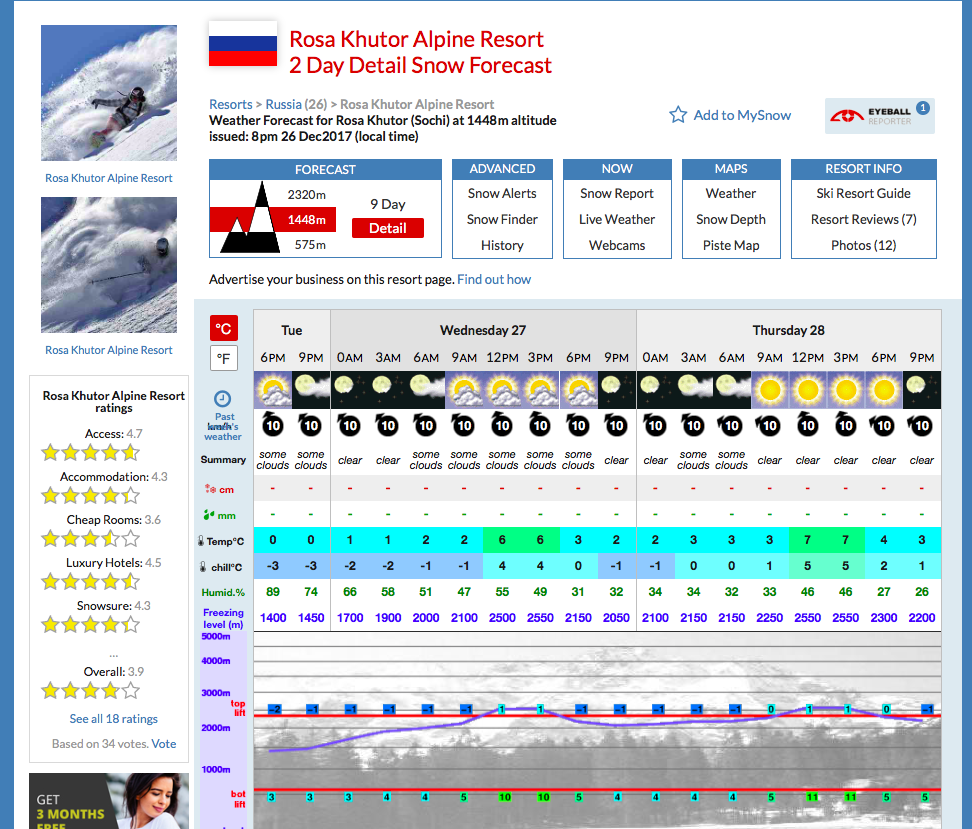Open the 9 Day forecast tab

387,204
